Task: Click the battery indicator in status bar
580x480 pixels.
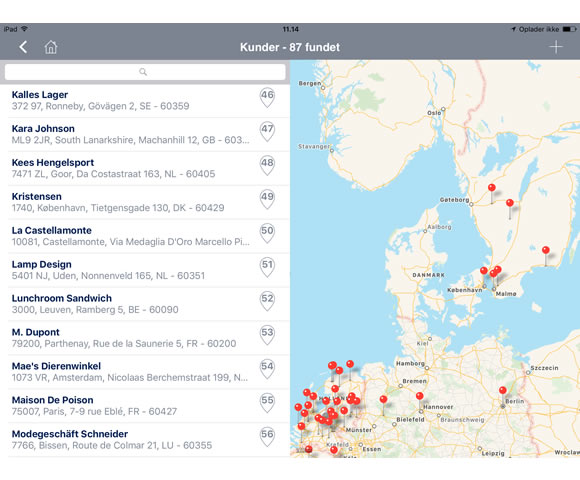Action: click(569, 29)
